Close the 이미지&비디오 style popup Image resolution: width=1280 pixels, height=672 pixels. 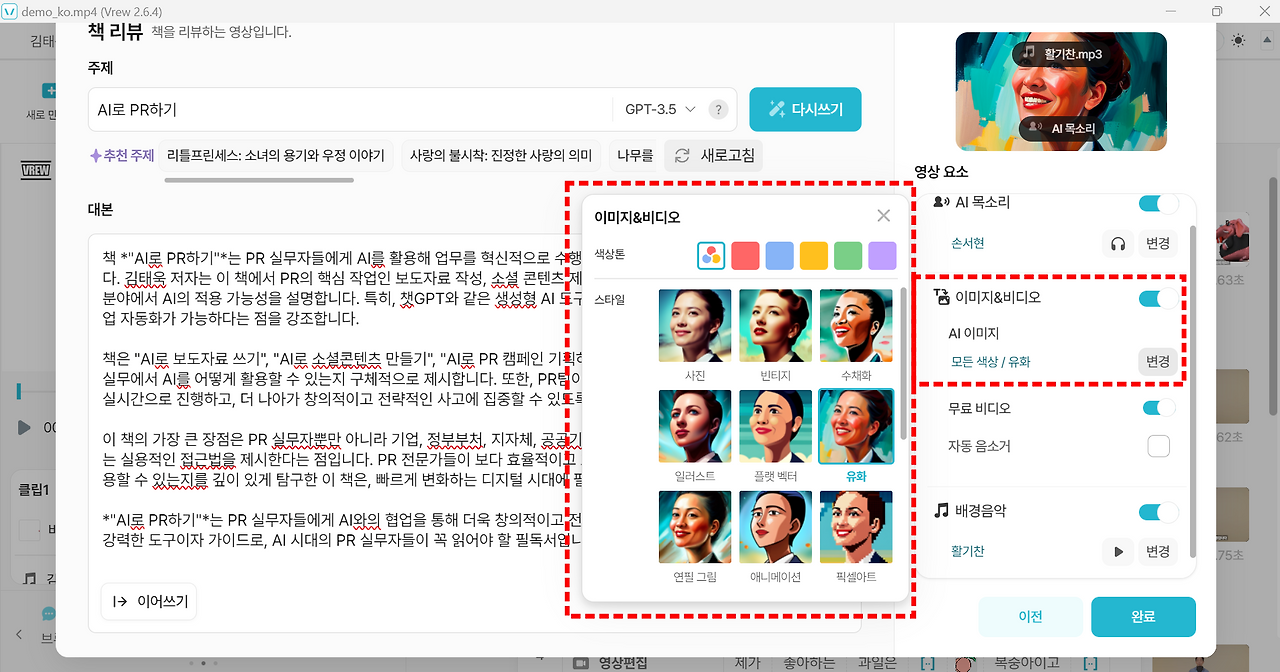883,216
